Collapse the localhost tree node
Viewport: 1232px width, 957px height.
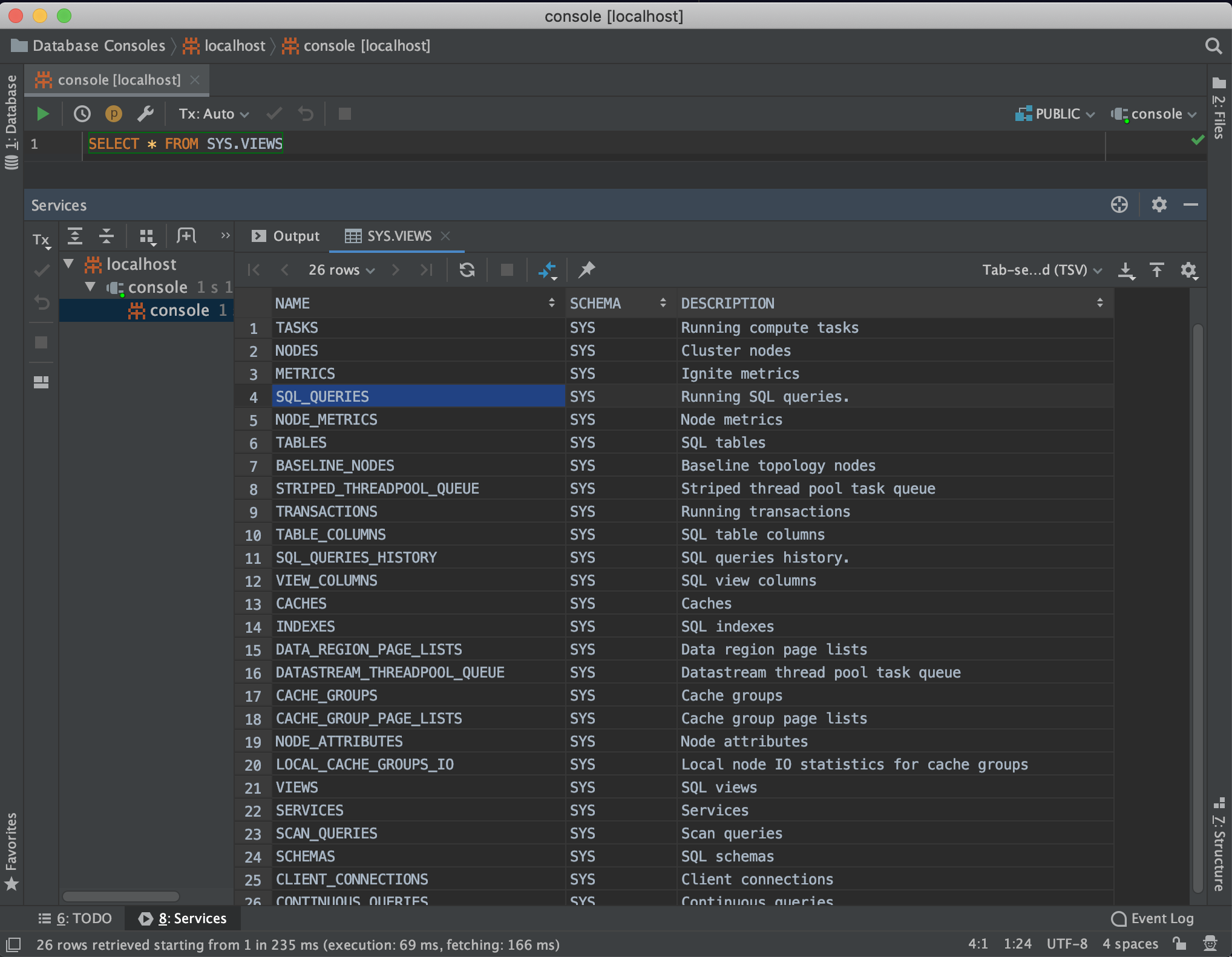[69, 264]
